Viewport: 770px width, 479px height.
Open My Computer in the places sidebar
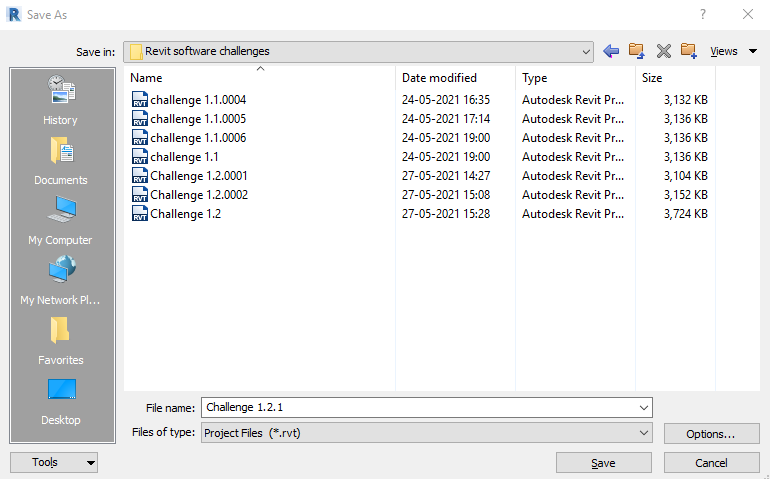(61, 221)
